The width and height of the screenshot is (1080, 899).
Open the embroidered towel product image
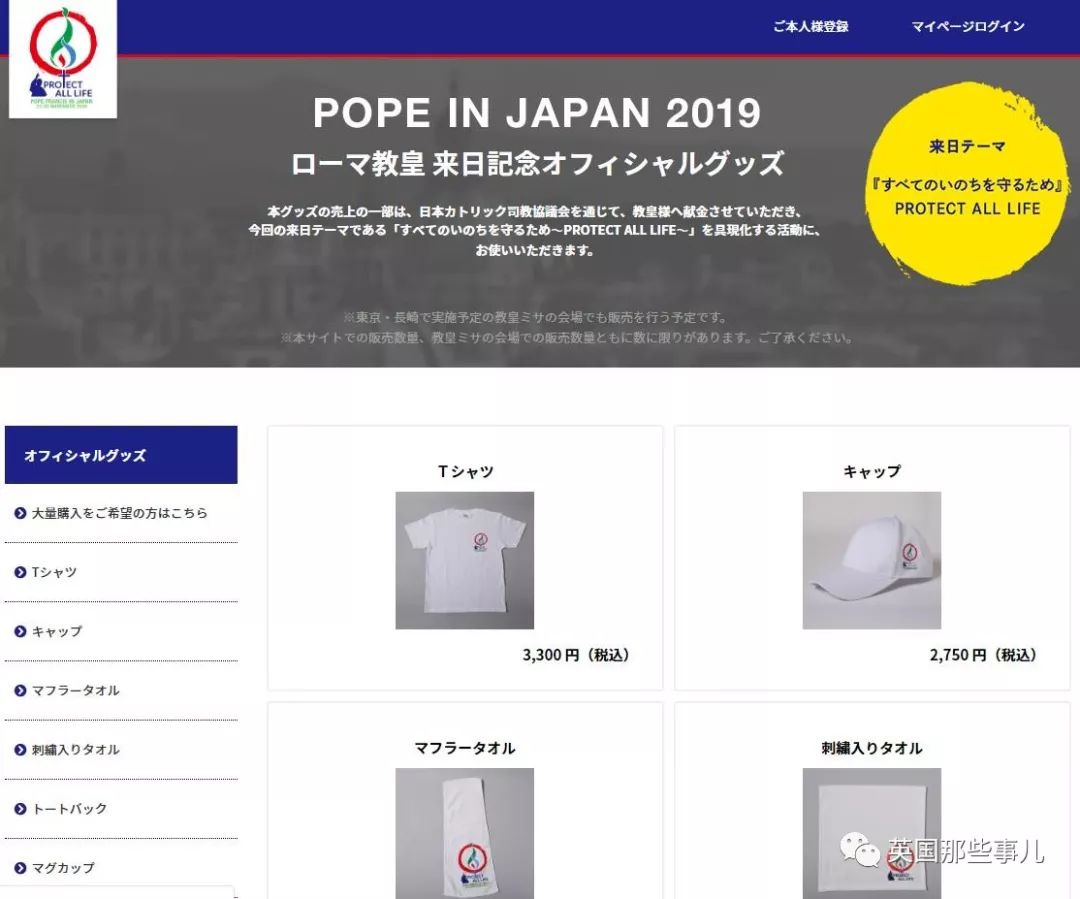click(871, 833)
